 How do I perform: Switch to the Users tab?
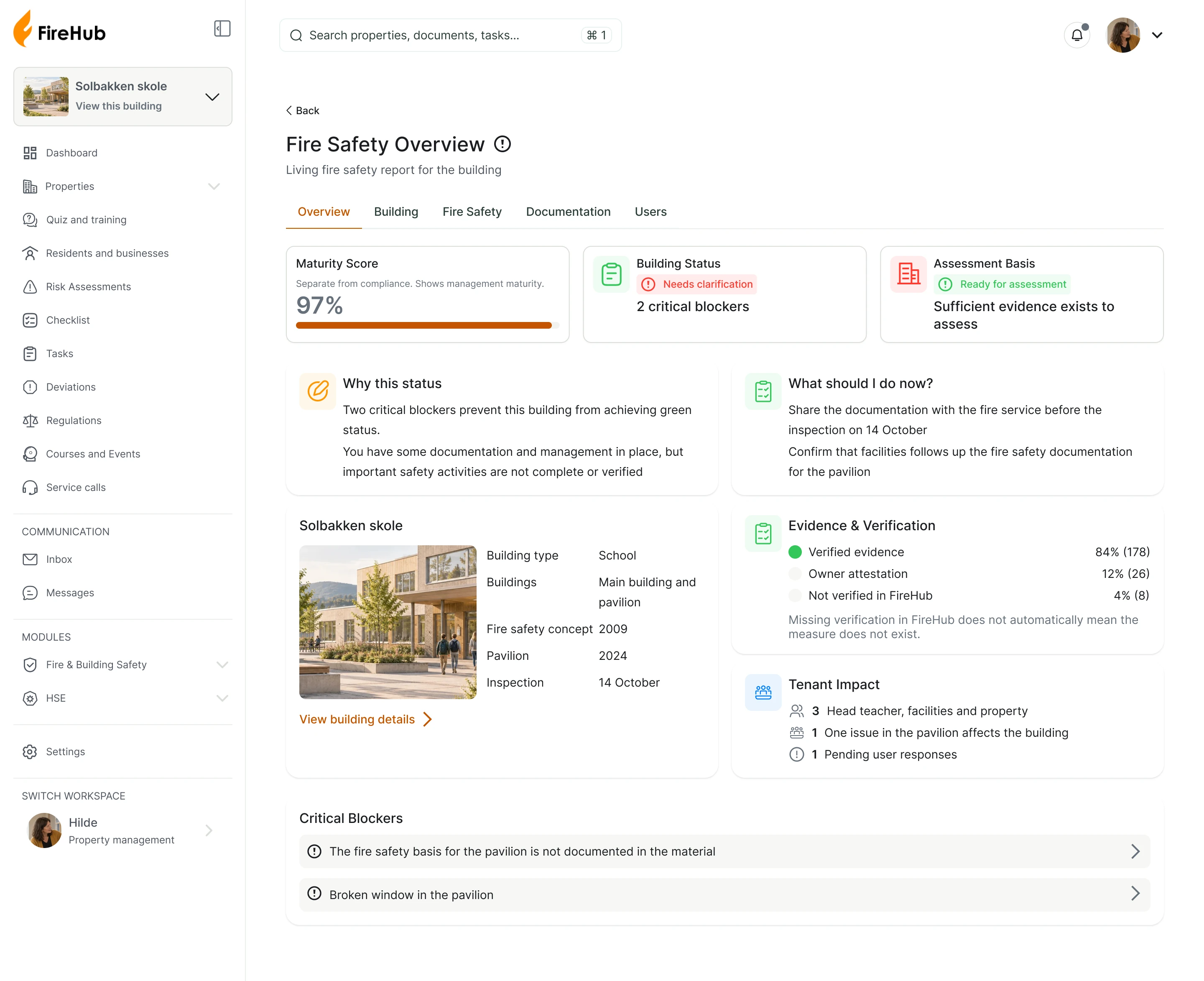[x=651, y=212]
